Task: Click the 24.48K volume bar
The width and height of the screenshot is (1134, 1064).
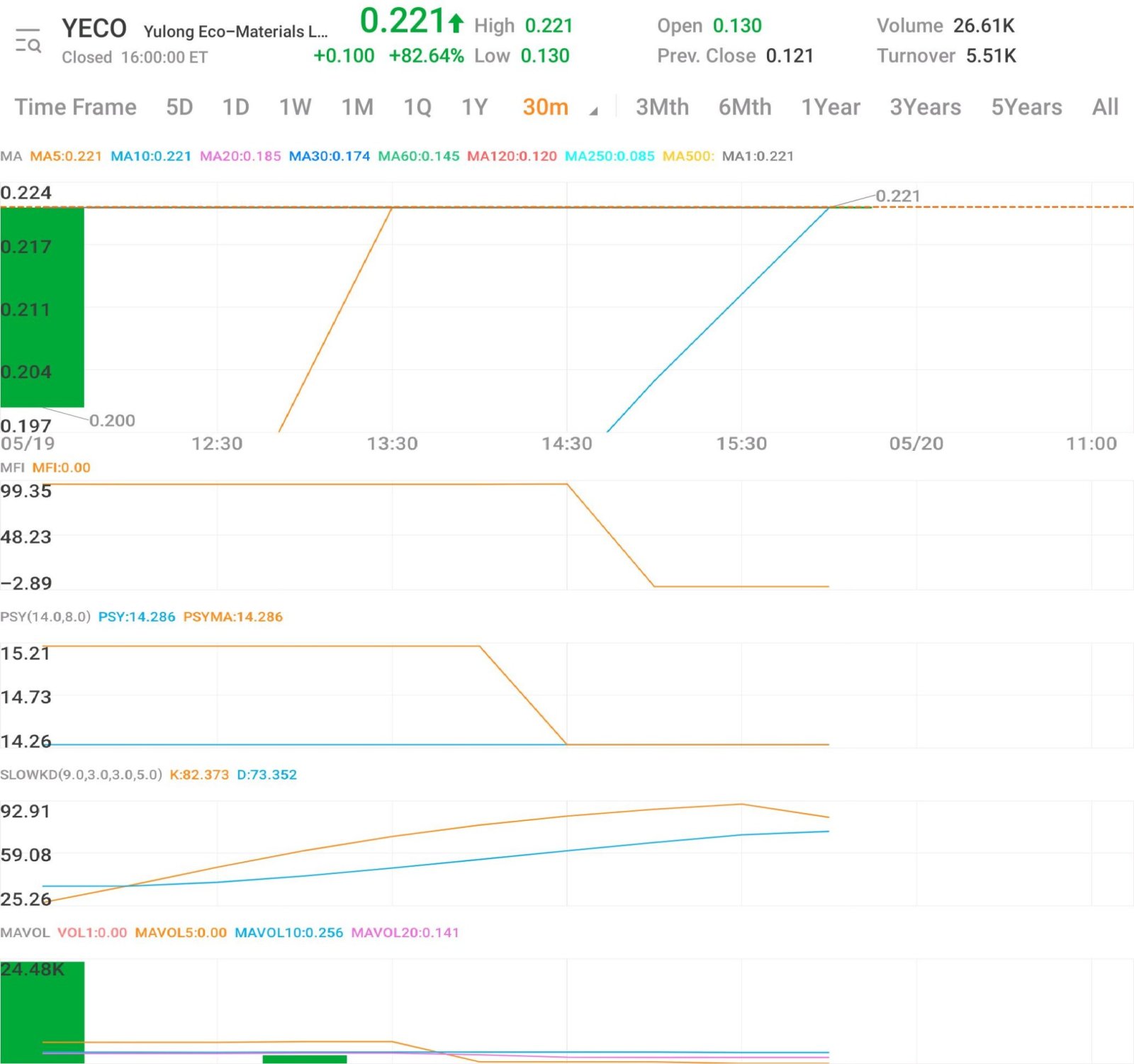Action: pyautogui.click(x=43, y=1012)
